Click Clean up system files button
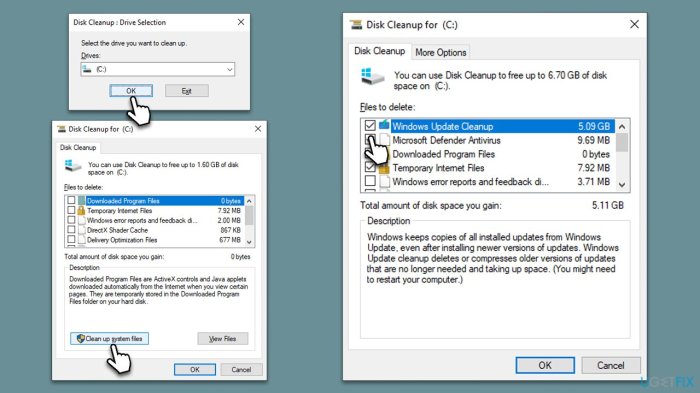This screenshot has height=393, width=700. (x=109, y=339)
